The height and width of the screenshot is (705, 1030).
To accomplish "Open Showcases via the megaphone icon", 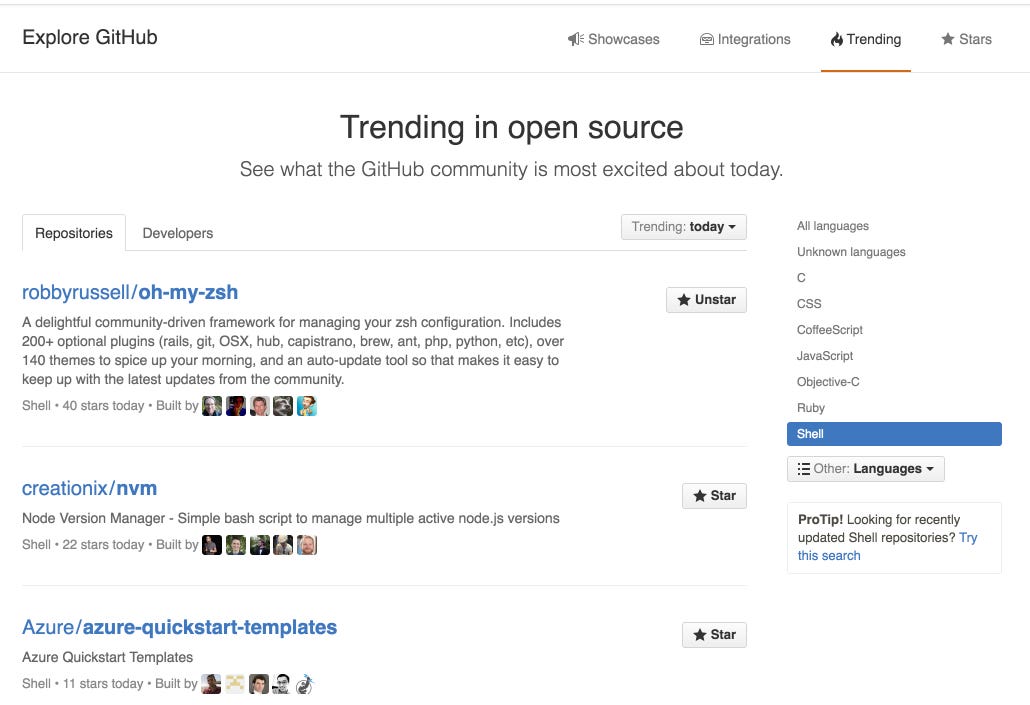I will pyautogui.click(x=575, y=39).
